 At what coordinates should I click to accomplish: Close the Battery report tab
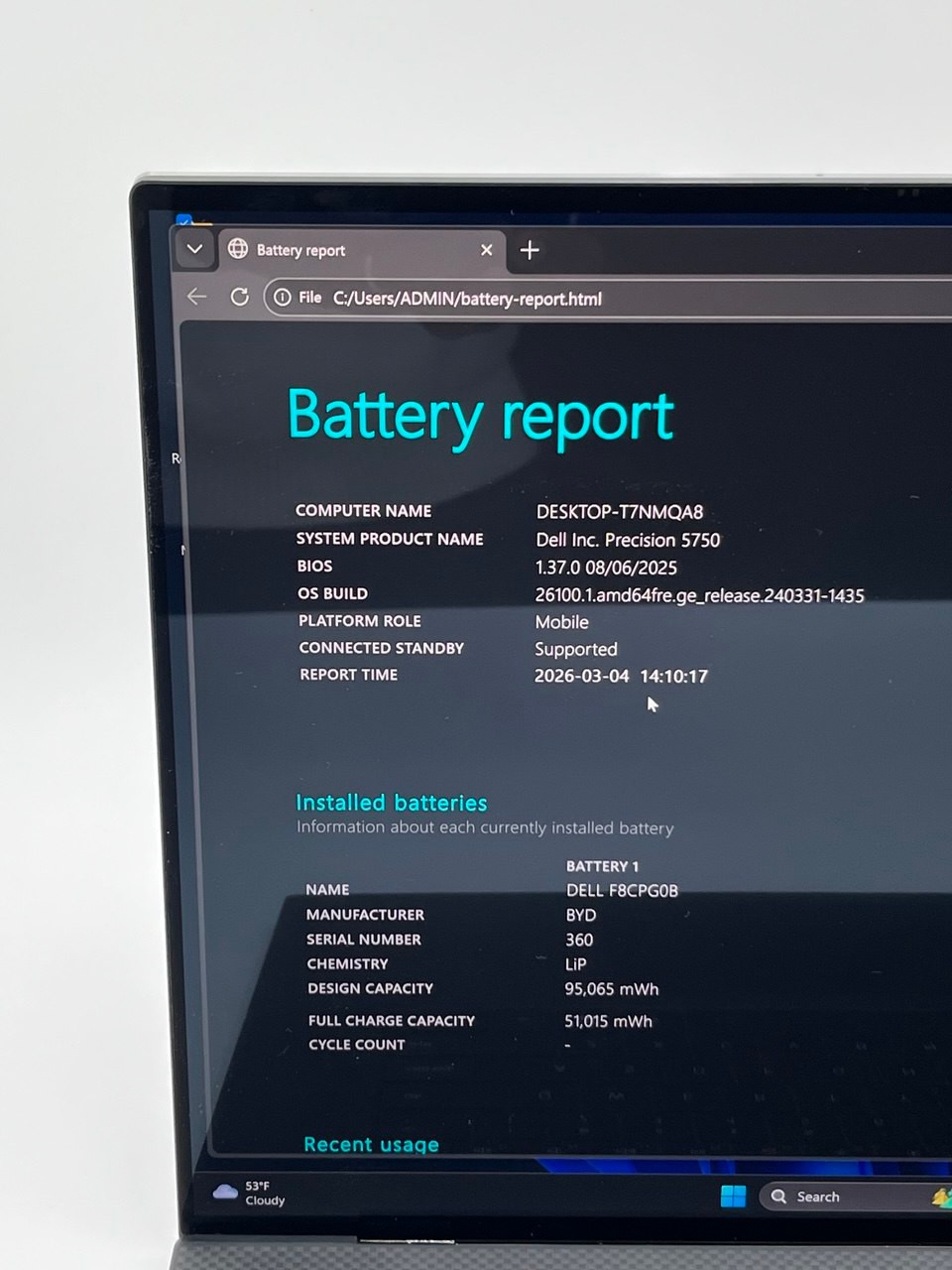pos(486,250)
